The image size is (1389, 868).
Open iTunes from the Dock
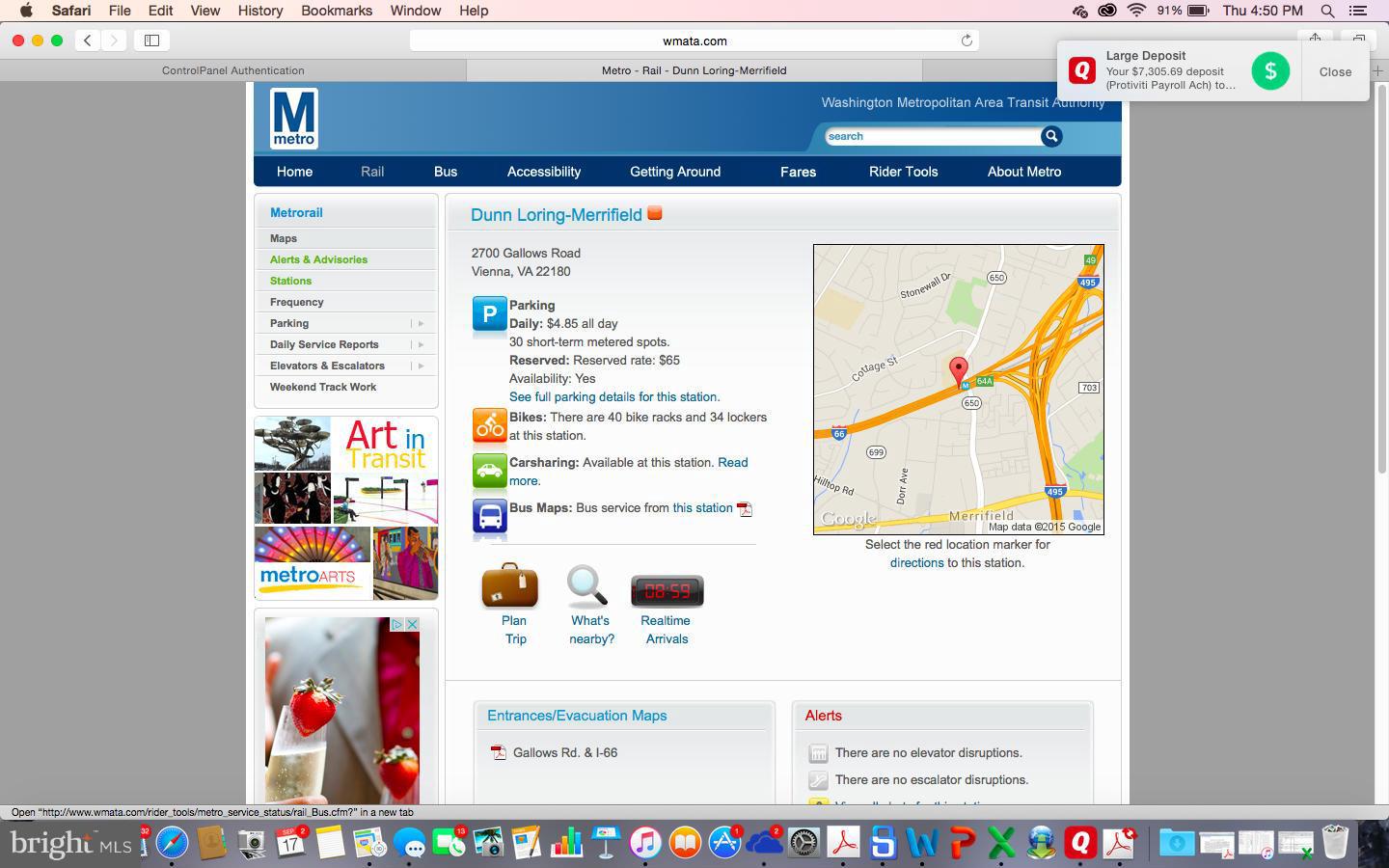645,843
